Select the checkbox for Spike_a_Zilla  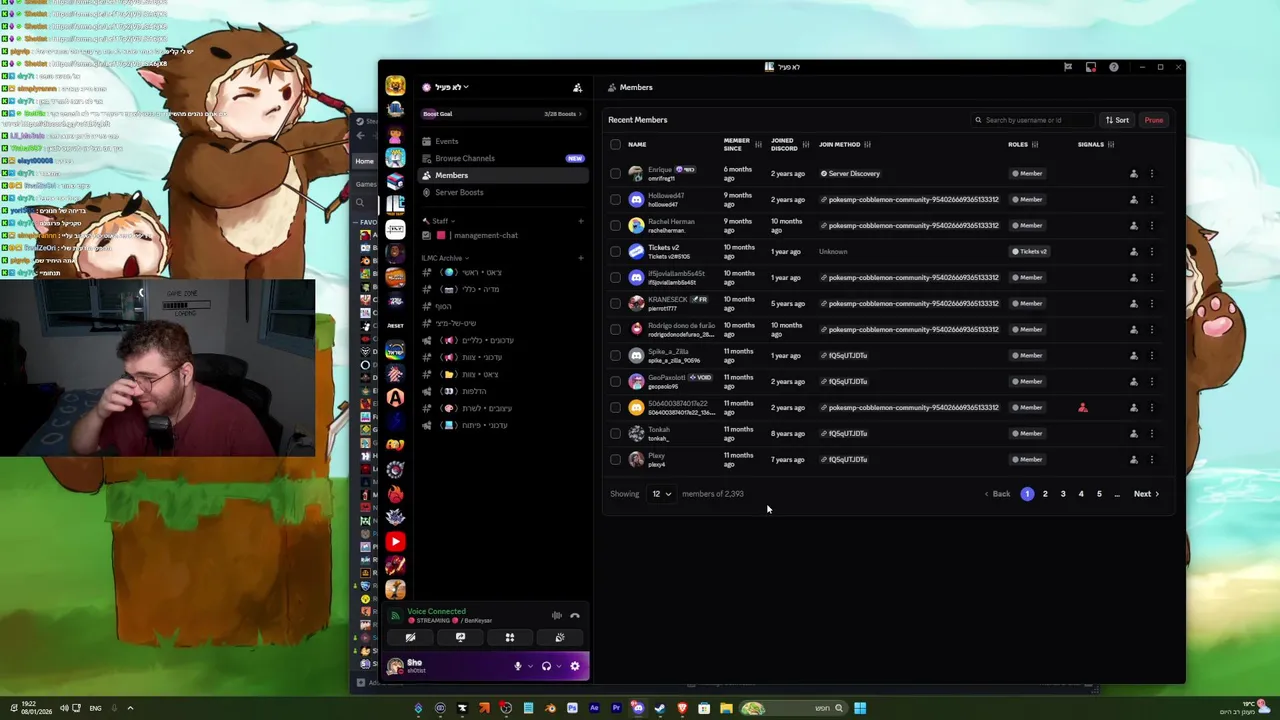click(x=615, y=355)
